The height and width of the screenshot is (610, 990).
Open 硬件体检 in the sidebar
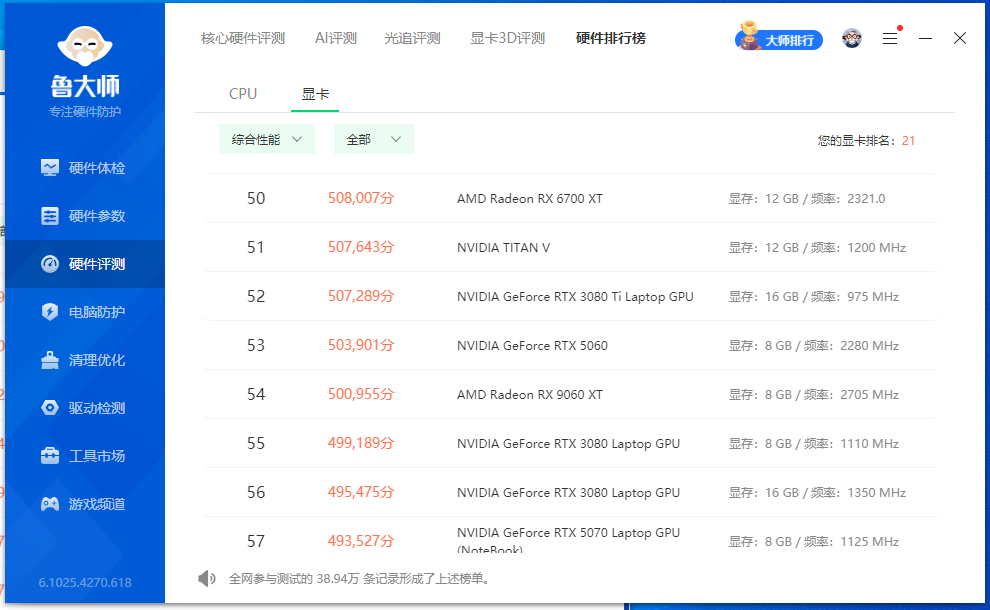[x=85, y=168]
